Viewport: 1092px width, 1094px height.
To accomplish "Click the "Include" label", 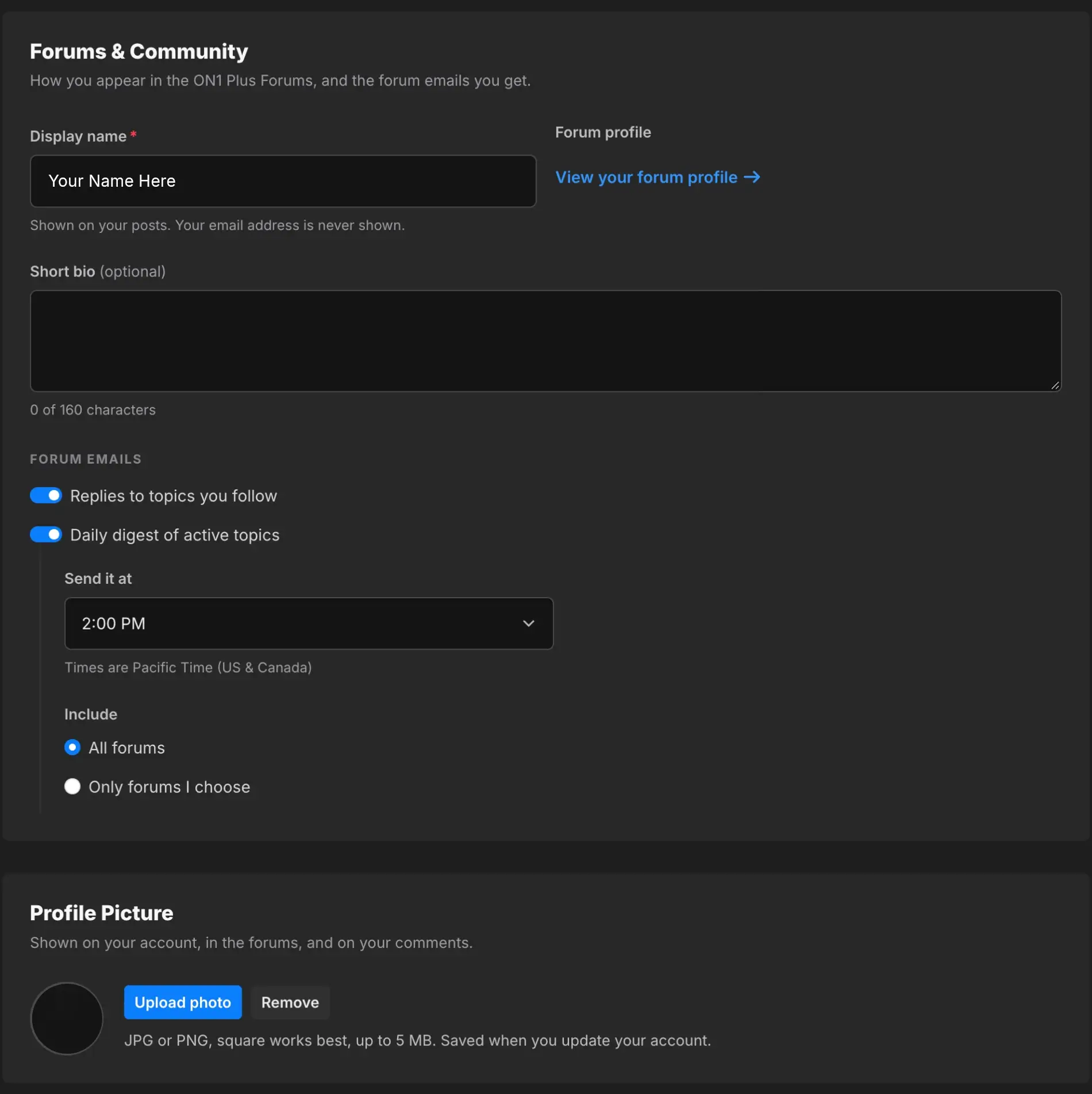I will (91, 714).
